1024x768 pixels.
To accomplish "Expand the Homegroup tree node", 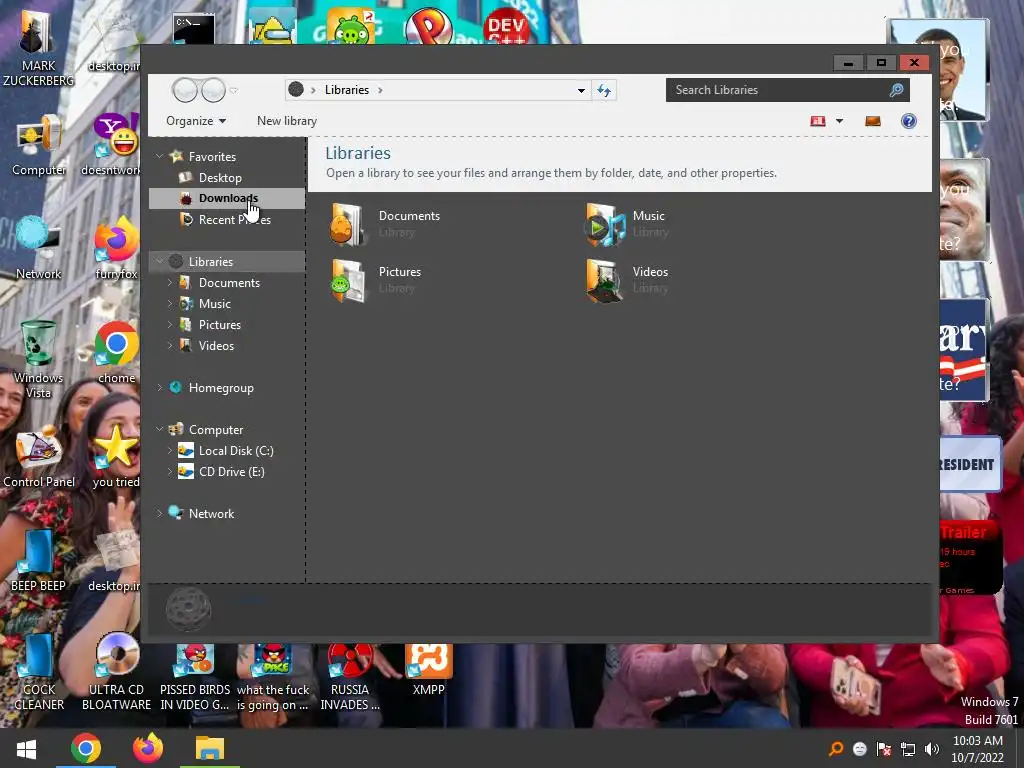I will (159, 387).
